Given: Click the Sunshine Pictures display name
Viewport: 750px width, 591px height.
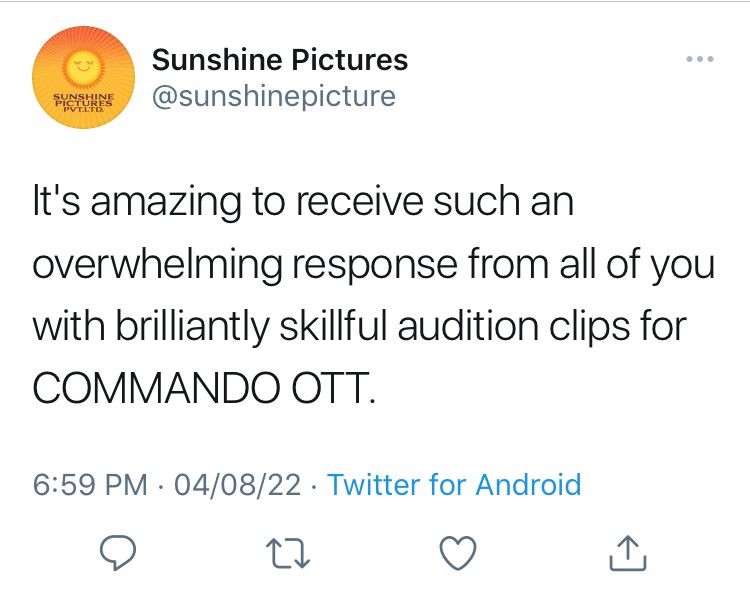Looking at the screenshot, I should tap(279, 60).
